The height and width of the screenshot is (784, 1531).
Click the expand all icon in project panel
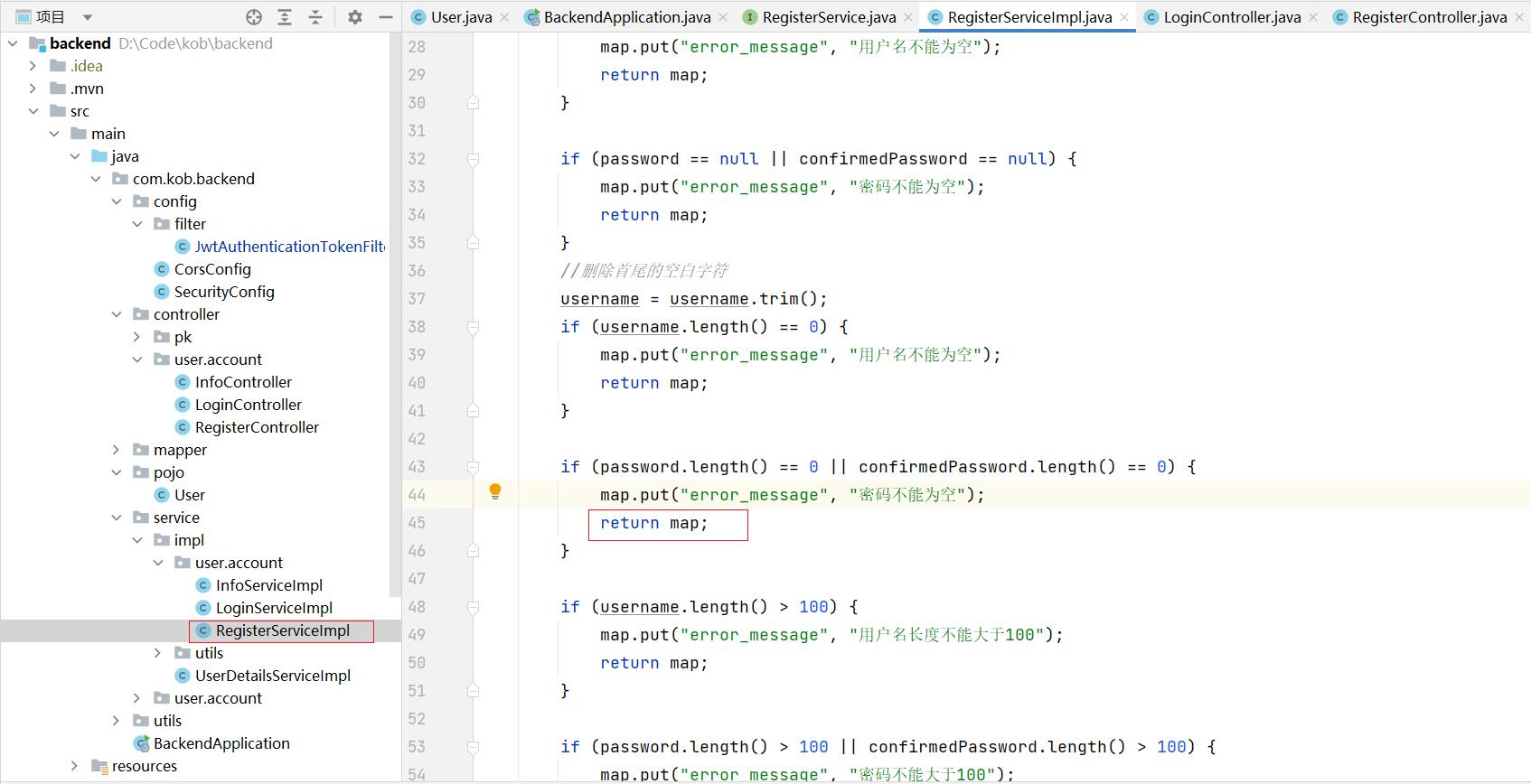(x=285, y=17)
